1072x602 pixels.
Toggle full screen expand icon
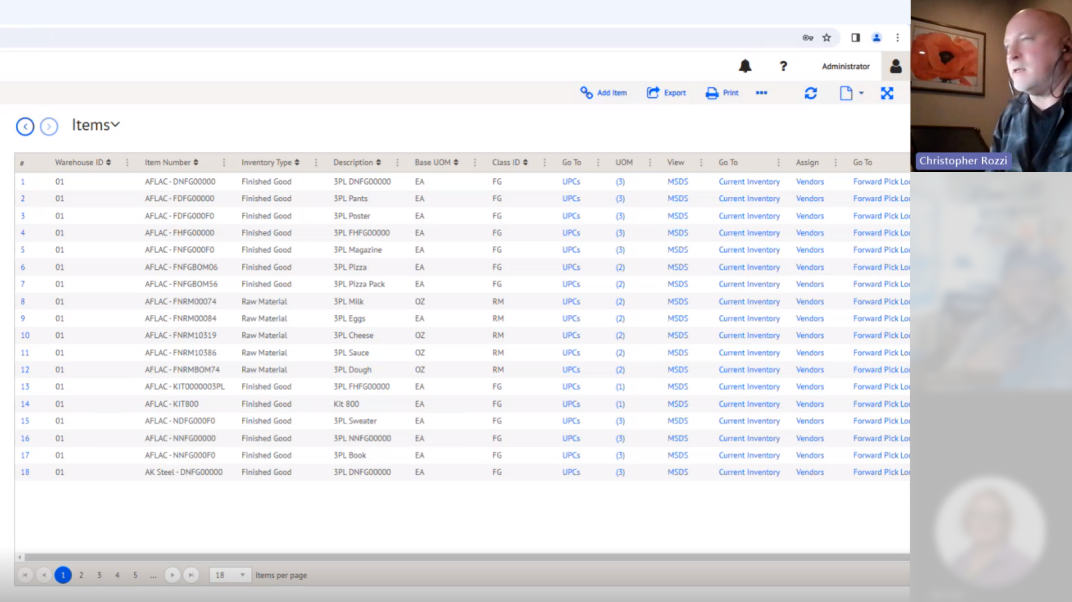pos(887,93)
